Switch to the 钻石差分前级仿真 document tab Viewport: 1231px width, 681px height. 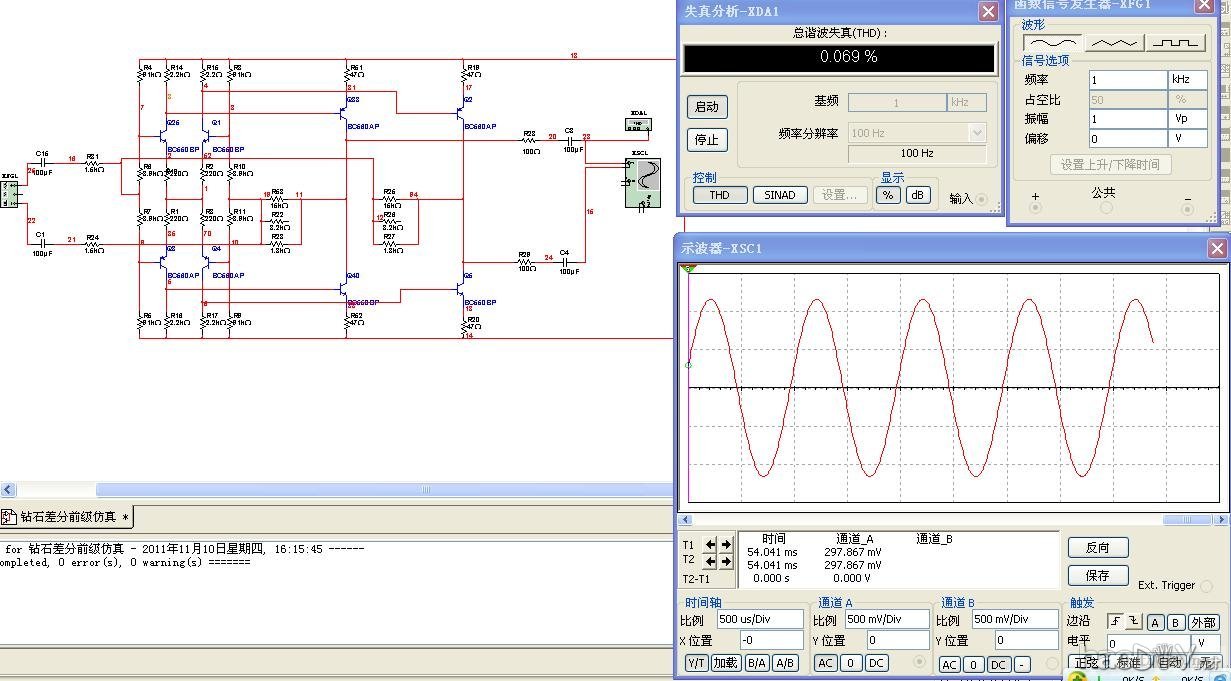68,517
